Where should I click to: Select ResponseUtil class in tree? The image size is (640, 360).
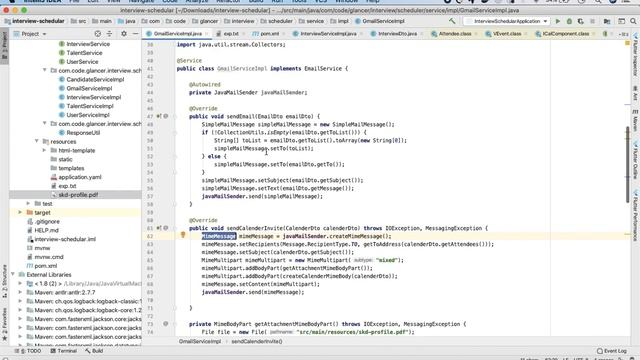click(x=83, y=133)
